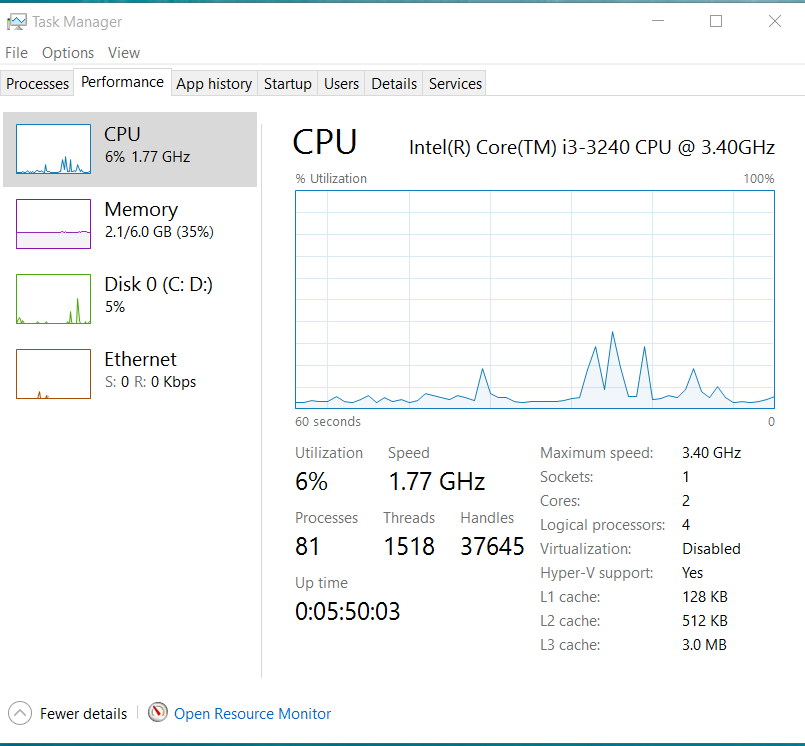Switch to the Processes tab
805x746 pixels.
(38, 84)
